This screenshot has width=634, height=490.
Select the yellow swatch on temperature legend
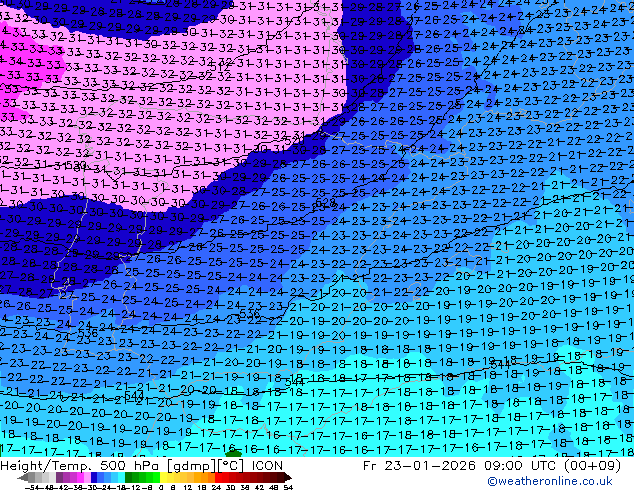click(x=163, y=477)
